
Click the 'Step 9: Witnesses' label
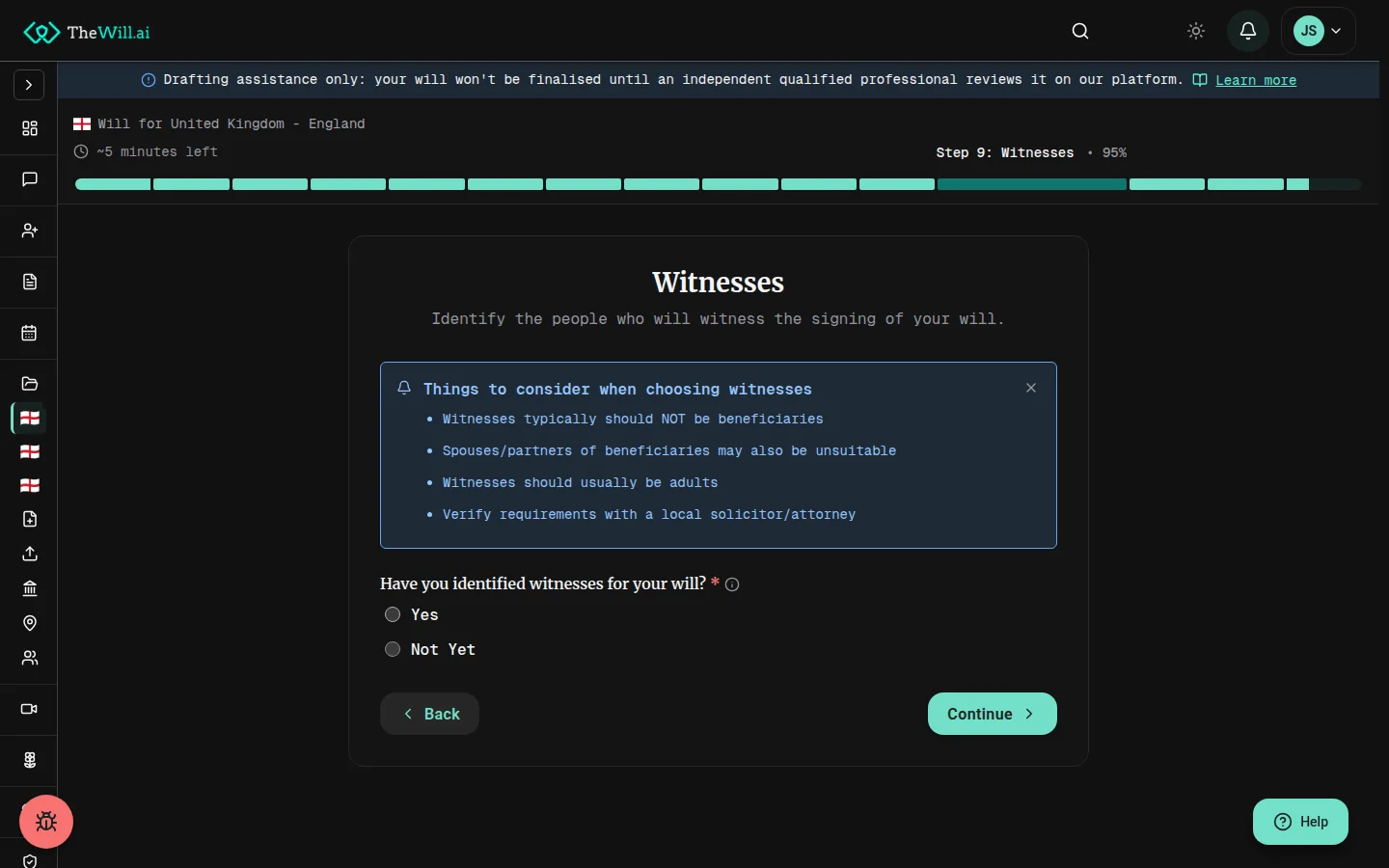1005,152
